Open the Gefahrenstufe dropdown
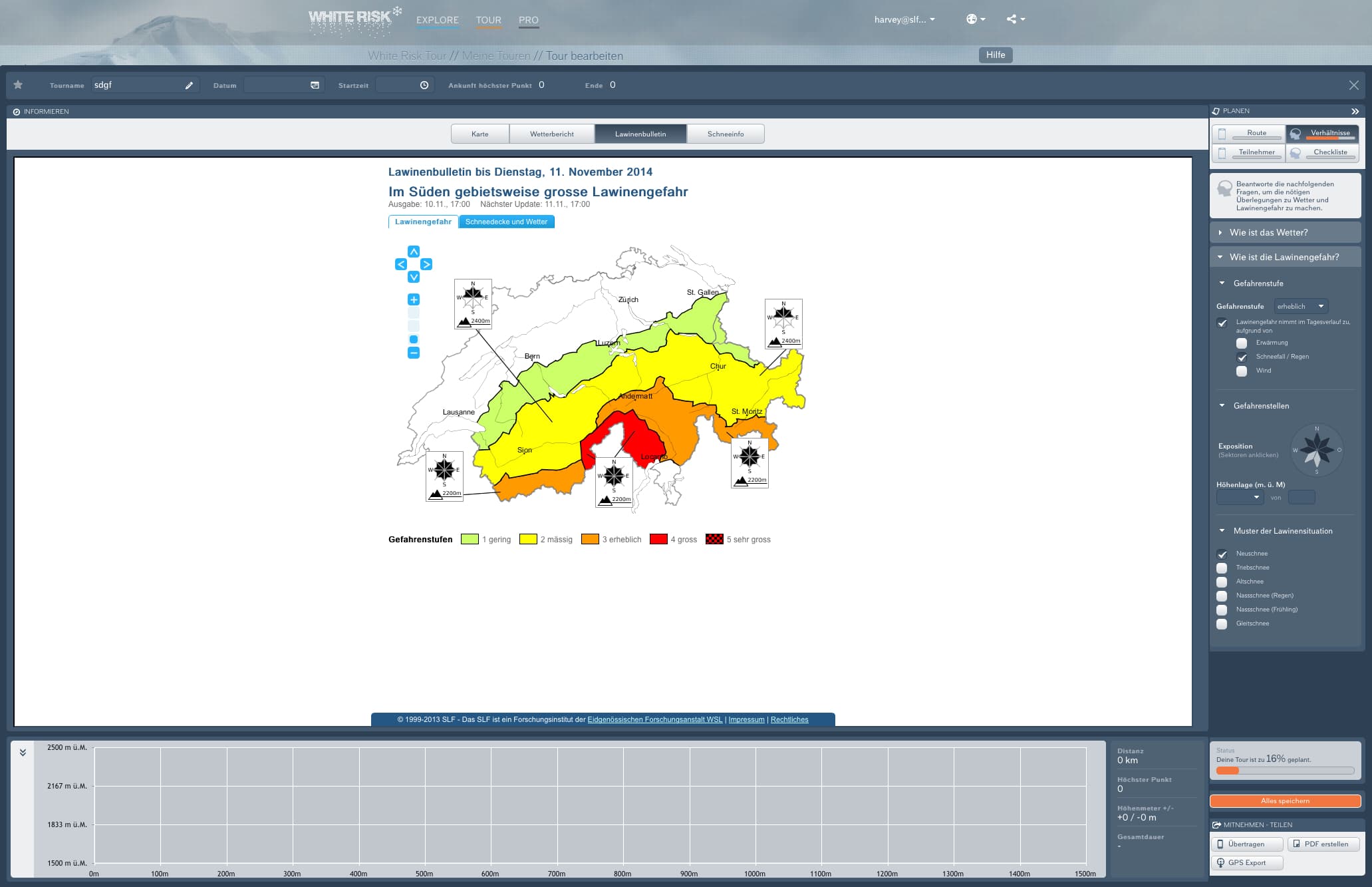This screenshot has height=887, width=1372. [x=1301, y=306]
